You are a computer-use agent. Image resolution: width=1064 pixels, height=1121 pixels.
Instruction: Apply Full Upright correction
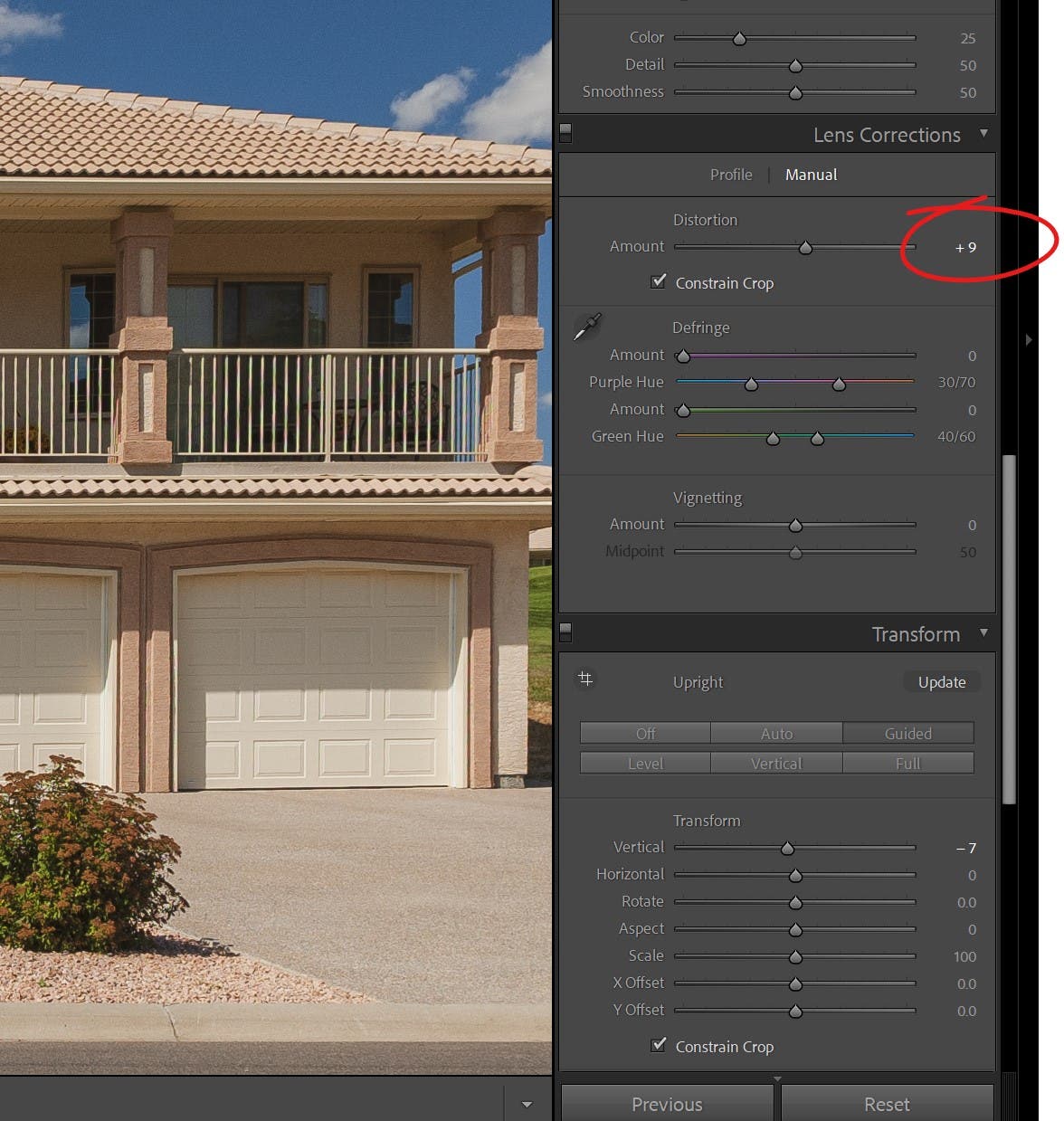[x=908, y=763]
